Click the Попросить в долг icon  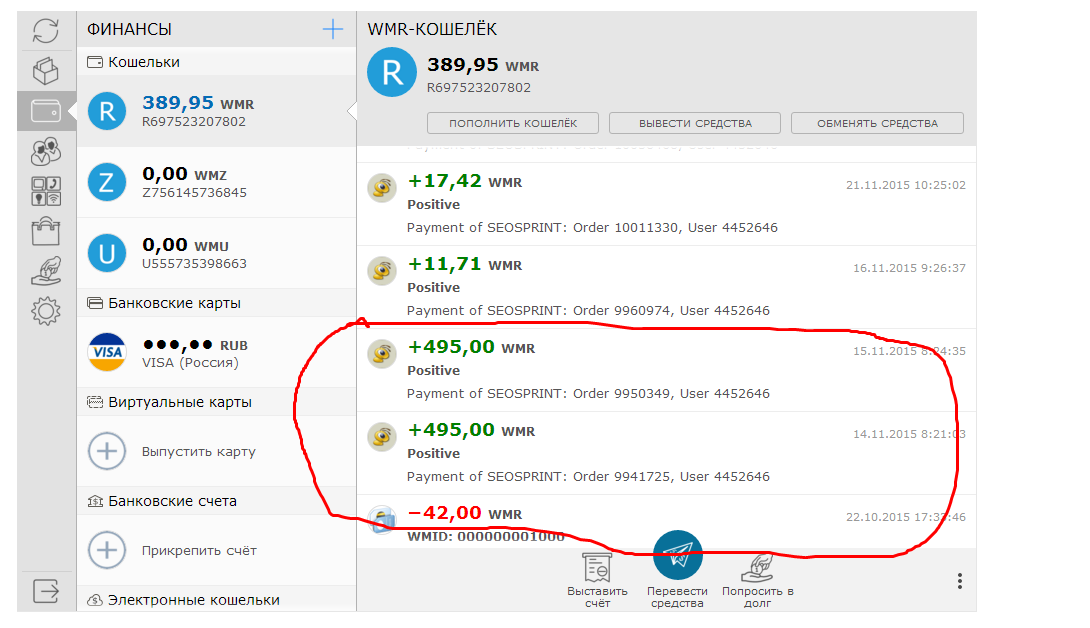point(757,568)
